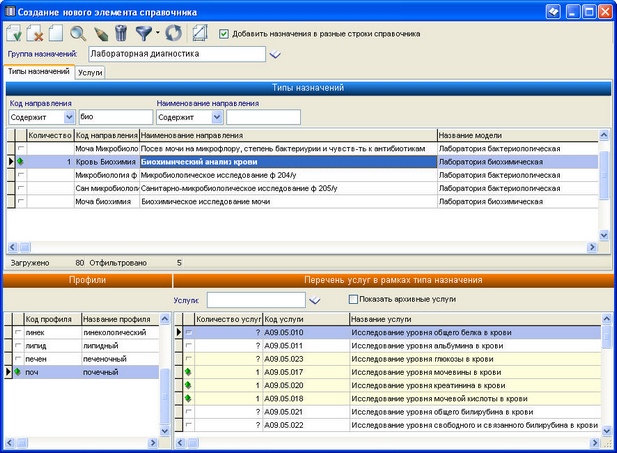Click scroll right arrow of Типы назначений table
The height and width of the screenshot is (453, 617).
tap(592, 247)
